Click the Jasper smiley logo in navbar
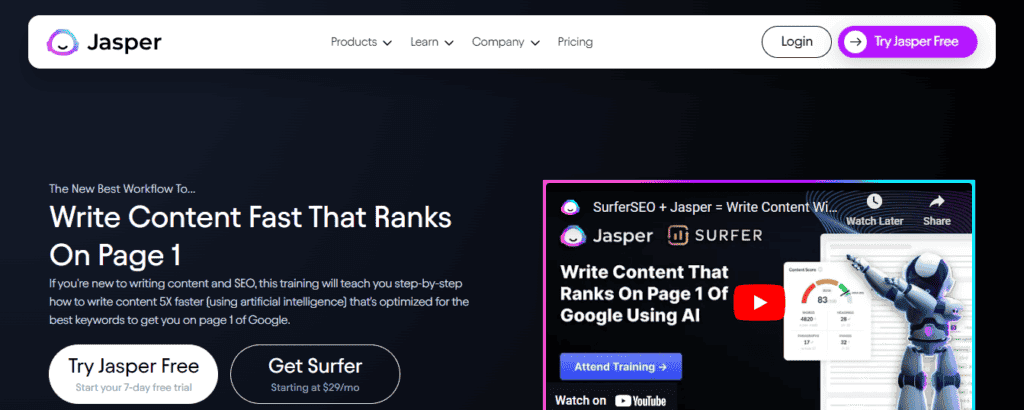The width and height of the screenshot is (1024, 410). click(x=62, y=42)
